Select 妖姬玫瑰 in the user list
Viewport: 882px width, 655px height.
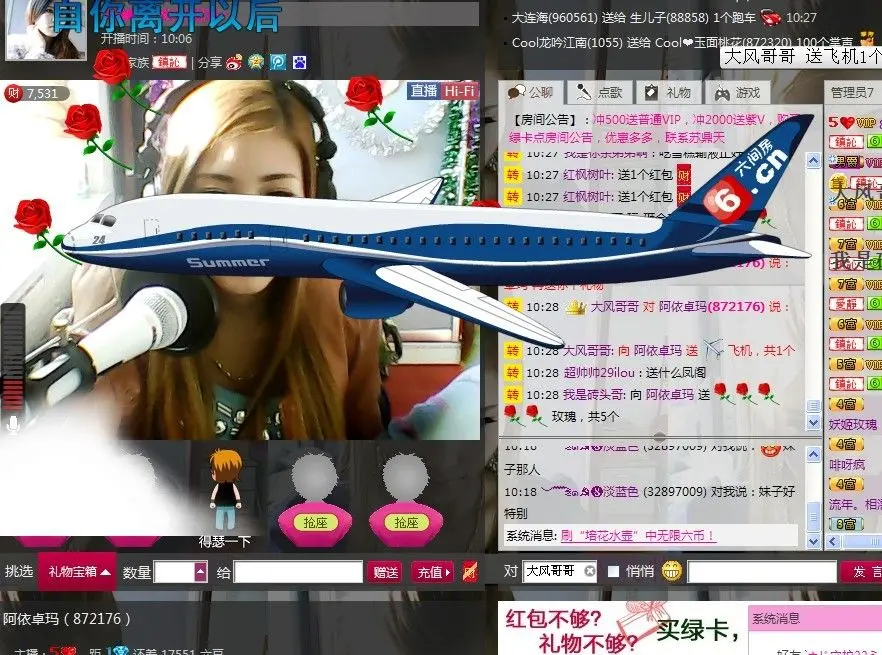853,424
